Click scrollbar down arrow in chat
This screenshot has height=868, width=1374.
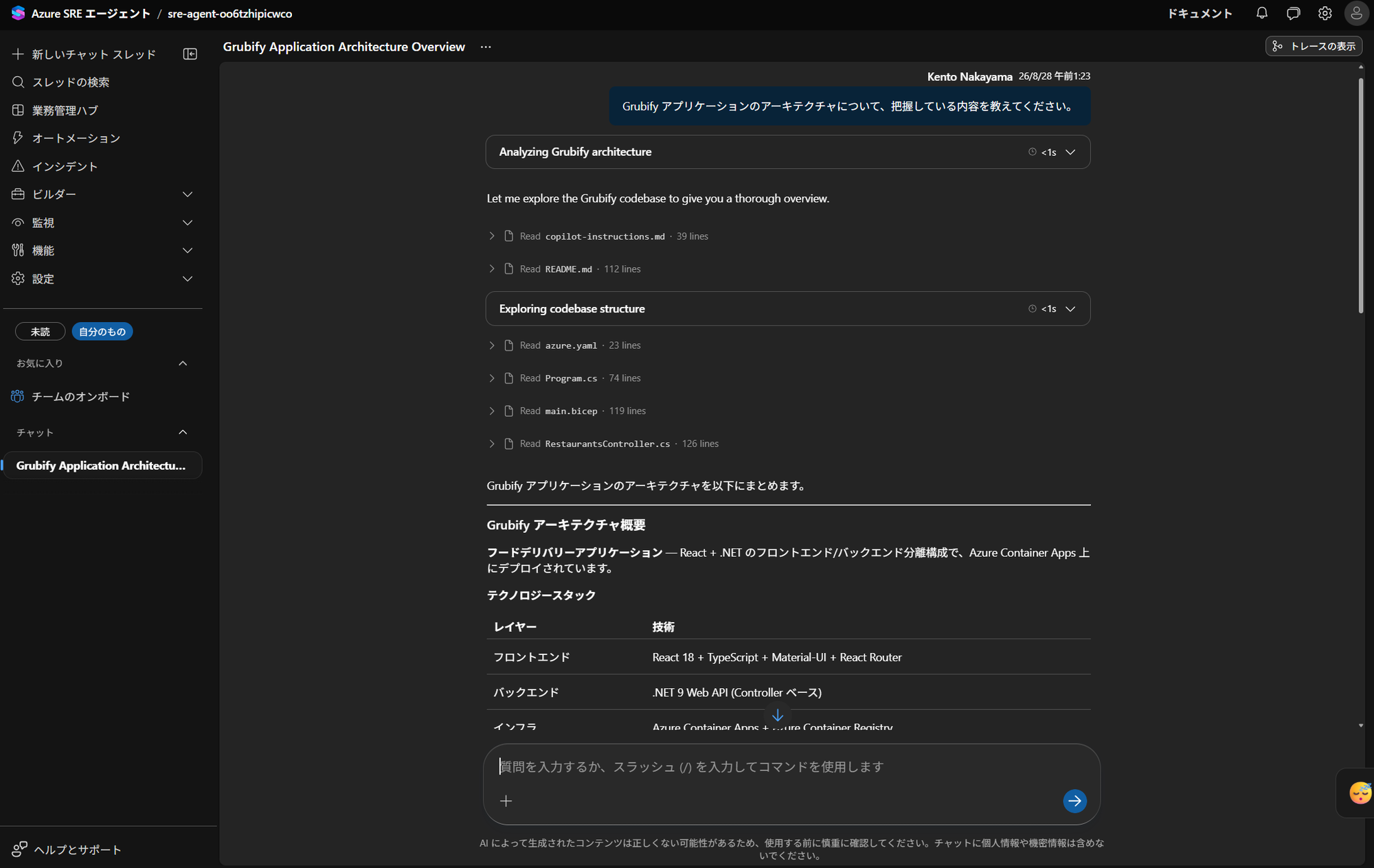point(1360,725)
